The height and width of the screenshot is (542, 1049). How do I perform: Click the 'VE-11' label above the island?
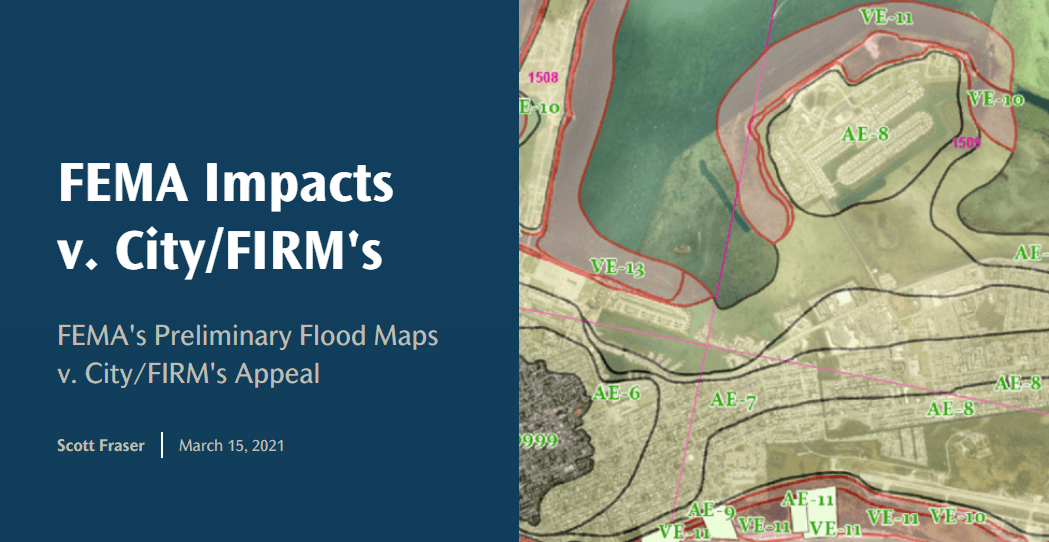tap(886, 17)
